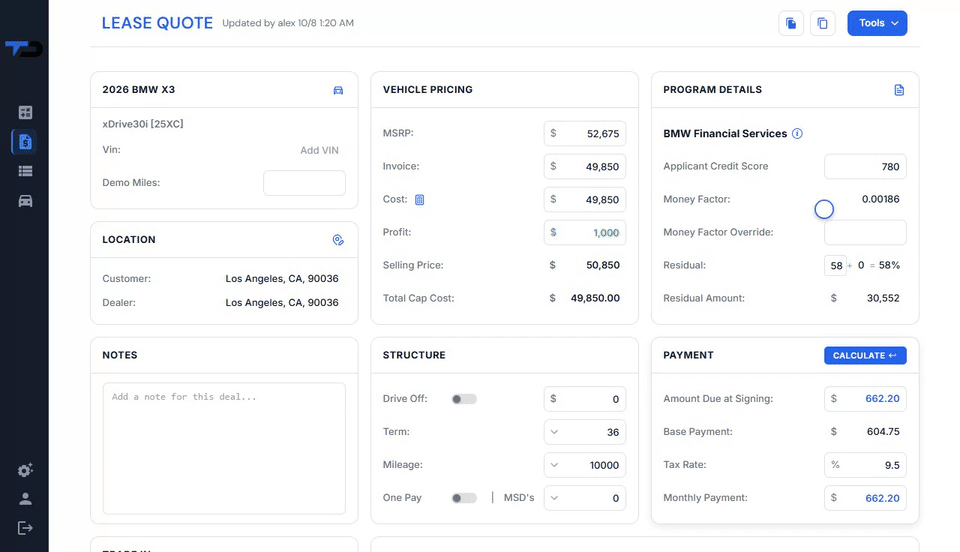Click the filled copy icon in header

click(x=791, y=23)
